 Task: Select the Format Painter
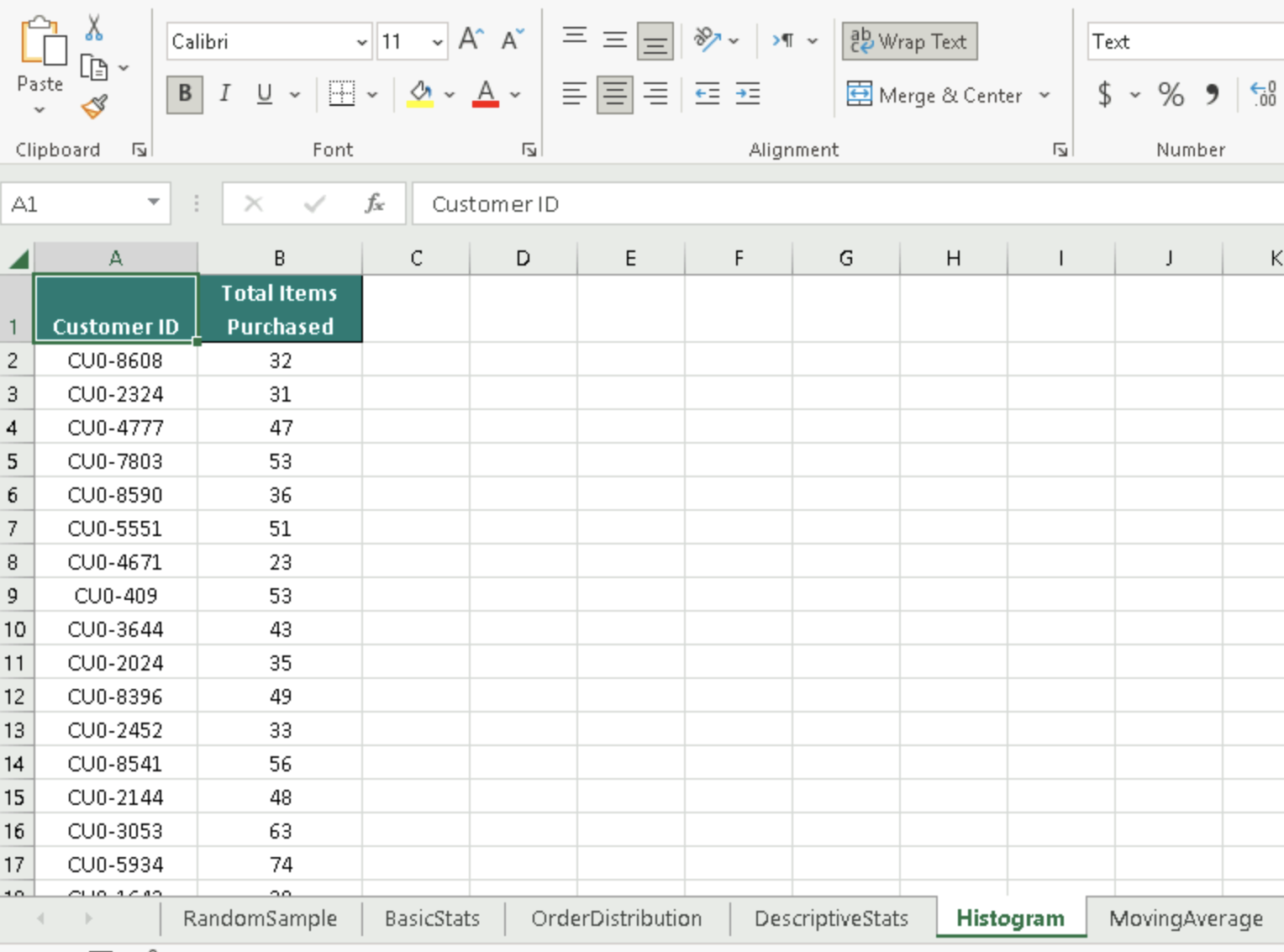93,107
